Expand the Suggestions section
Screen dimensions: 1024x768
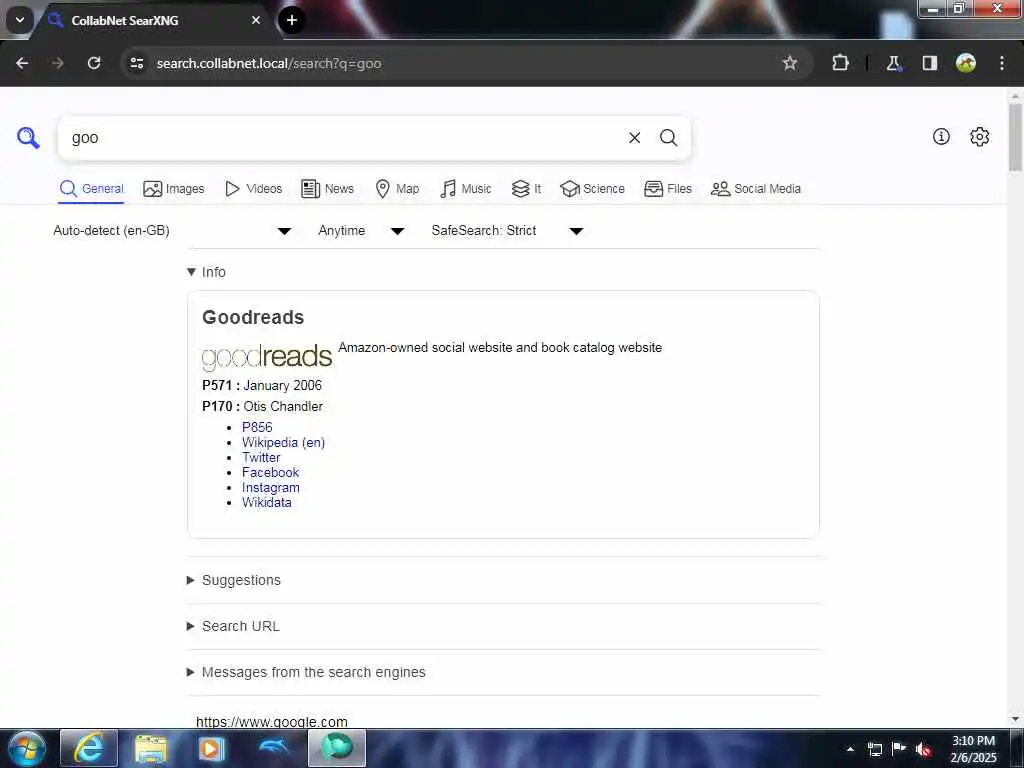coord(234,581)
